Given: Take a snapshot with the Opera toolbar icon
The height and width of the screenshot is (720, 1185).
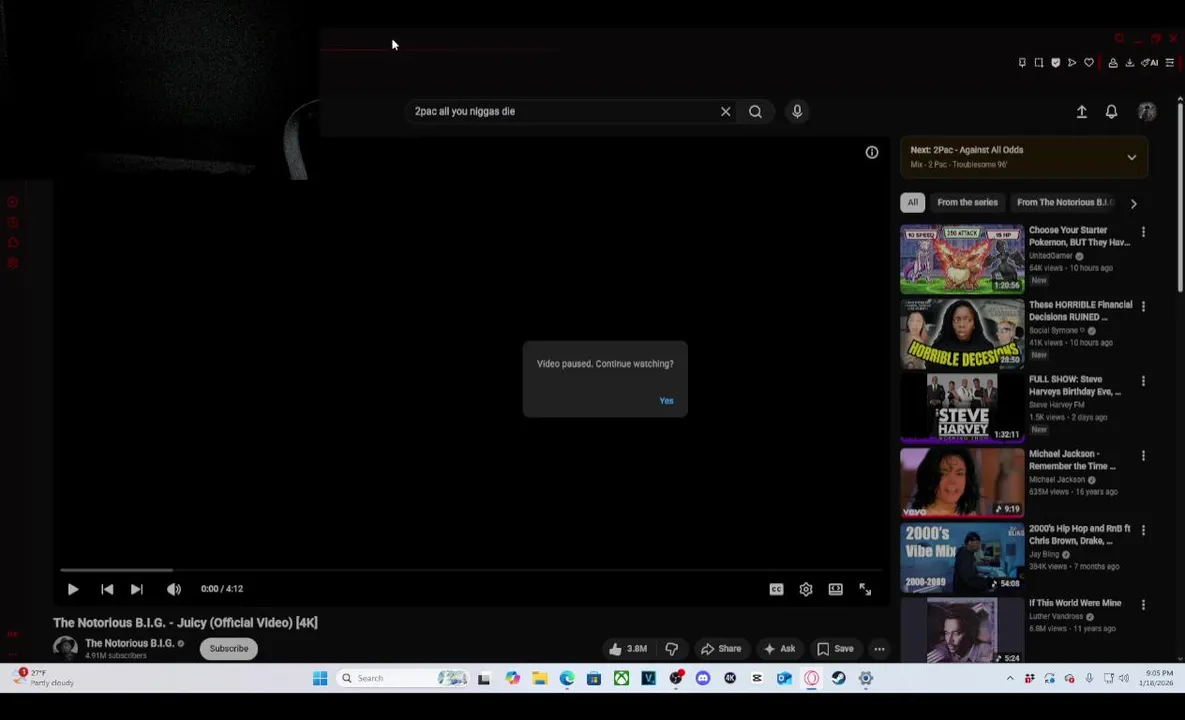Looking at the screenshot, I should pos(1038,63).
